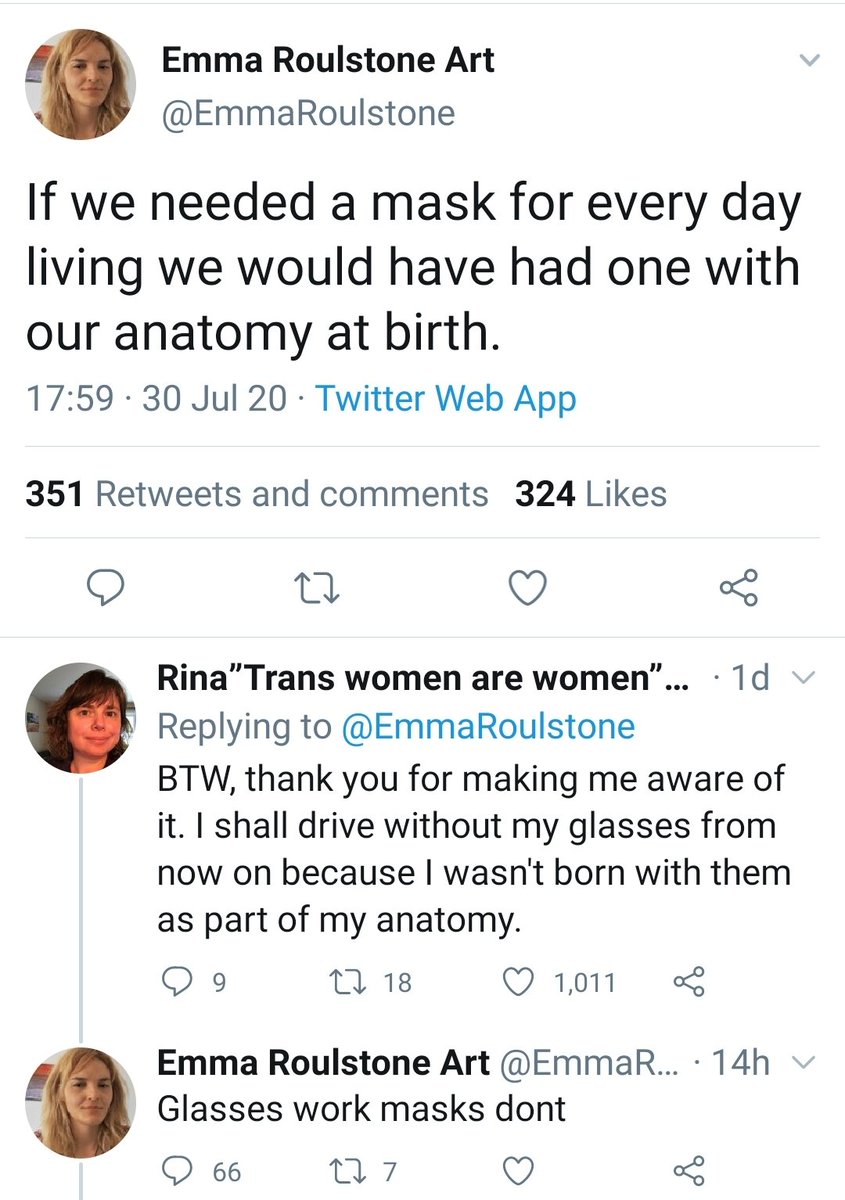The image size is (845, 1200).
Task: Share the main mask tweet
Action: 739,589
